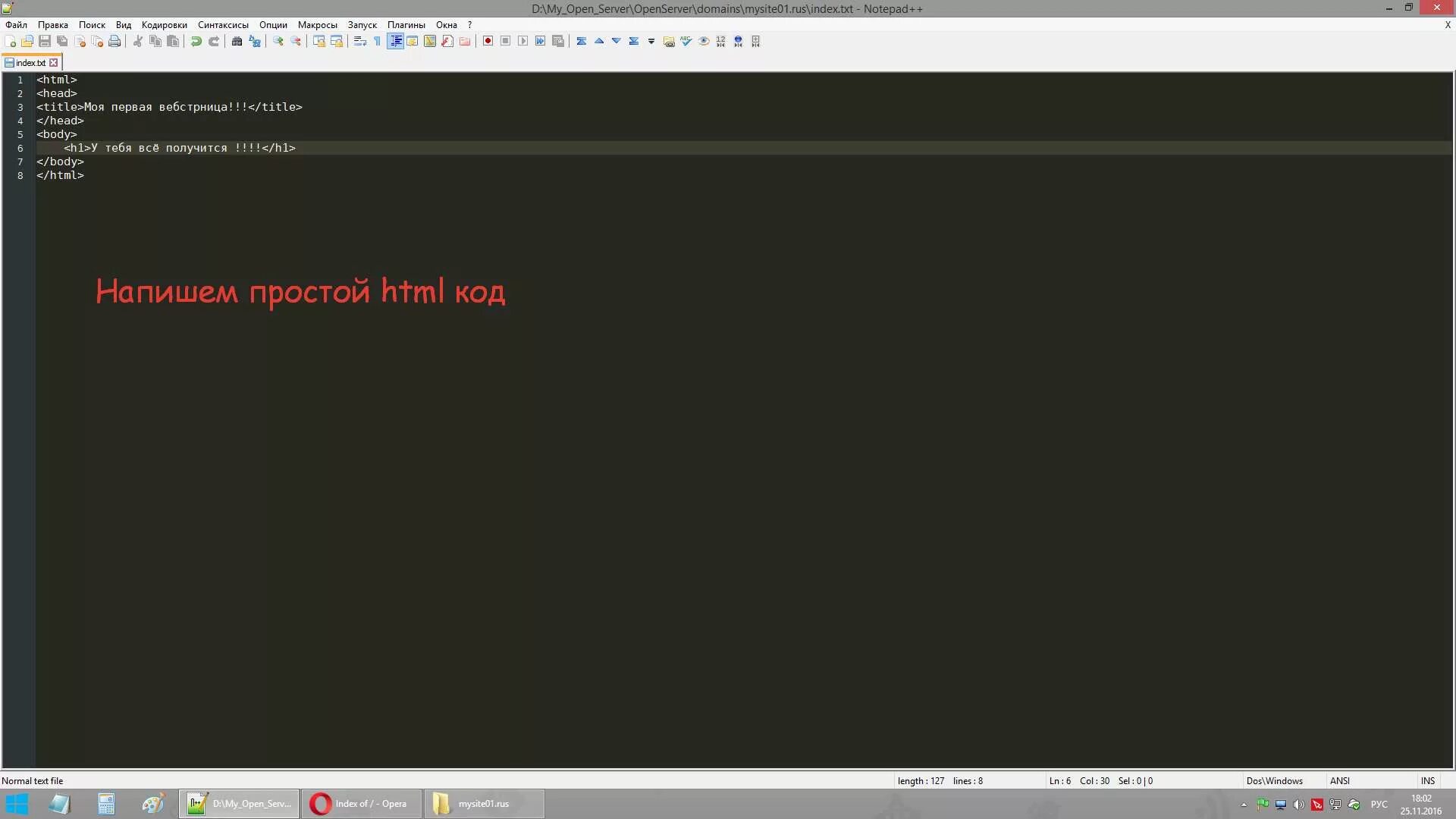
Task: Click the Redo arrow icon
Action: 214,41
